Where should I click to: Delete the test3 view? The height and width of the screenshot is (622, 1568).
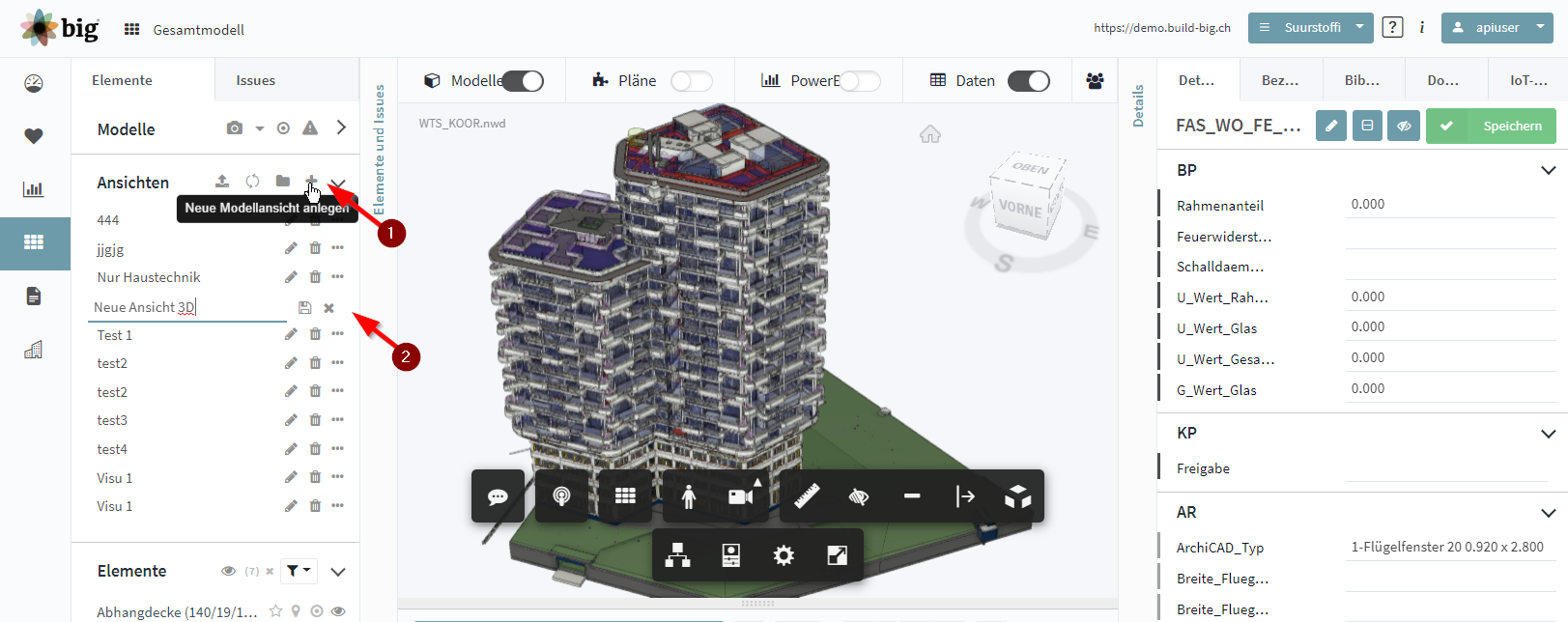pyautogui.click(x=315, y=419)
